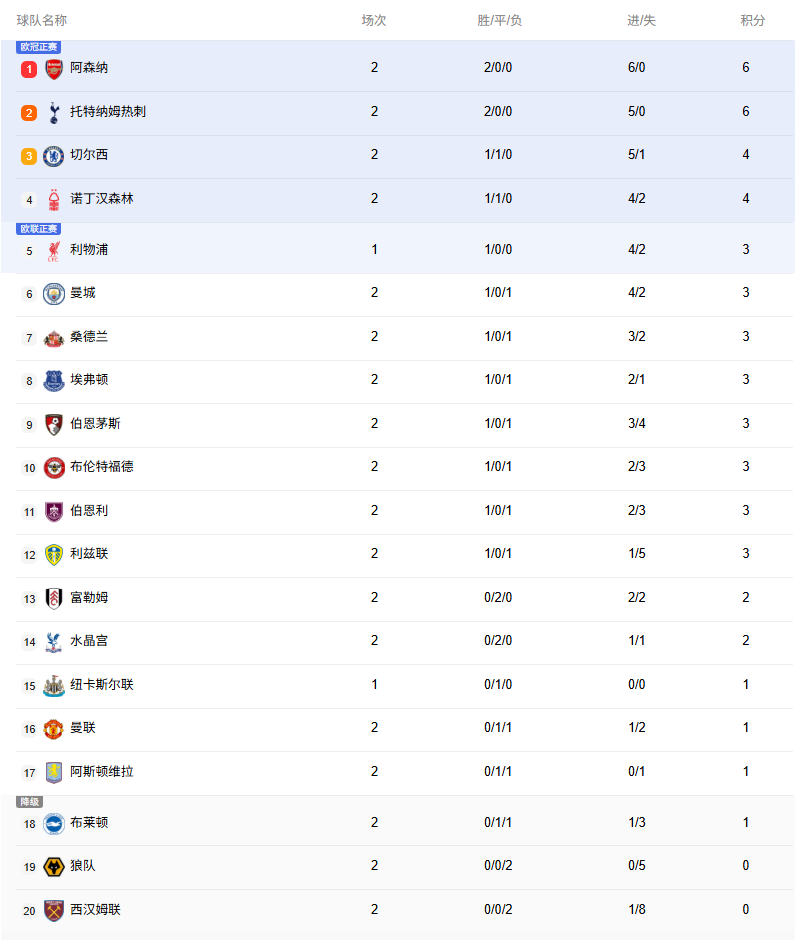This screenshot has width=795, height=946.
Task: Click the red rank 1 badge
Action: pos(29,69)
